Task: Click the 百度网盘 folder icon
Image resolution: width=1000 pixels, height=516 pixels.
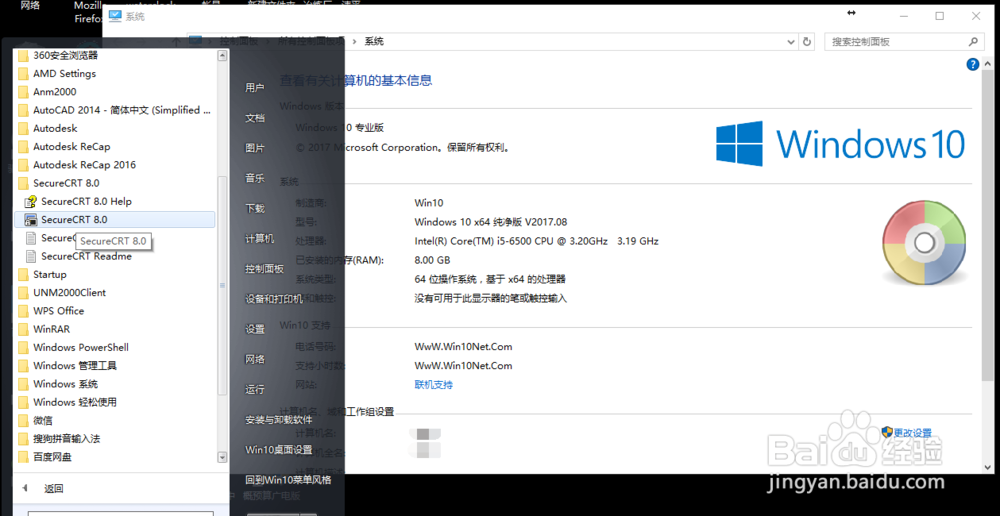Action: [23, 457]
